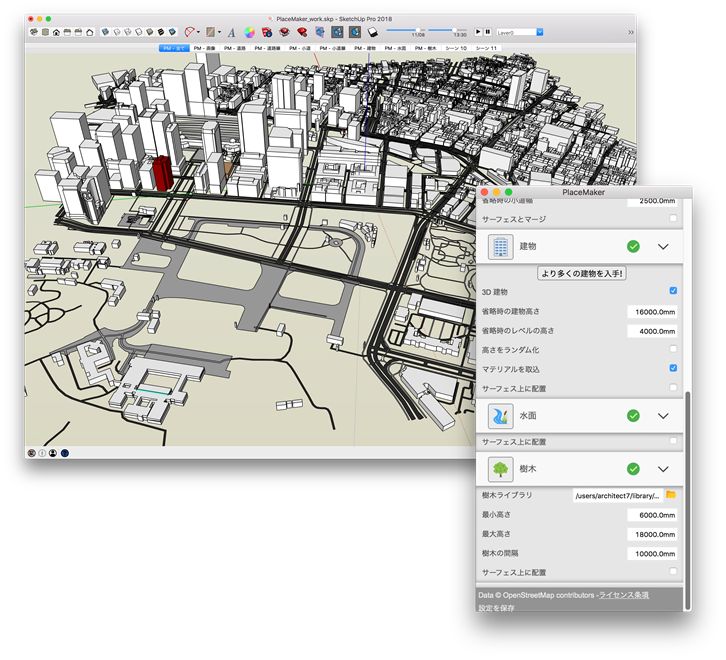Image resolution: width=726 pixels, height=660 pixels.
Task: Select the シーン 11 scene tab
Action: pos(486,48)
